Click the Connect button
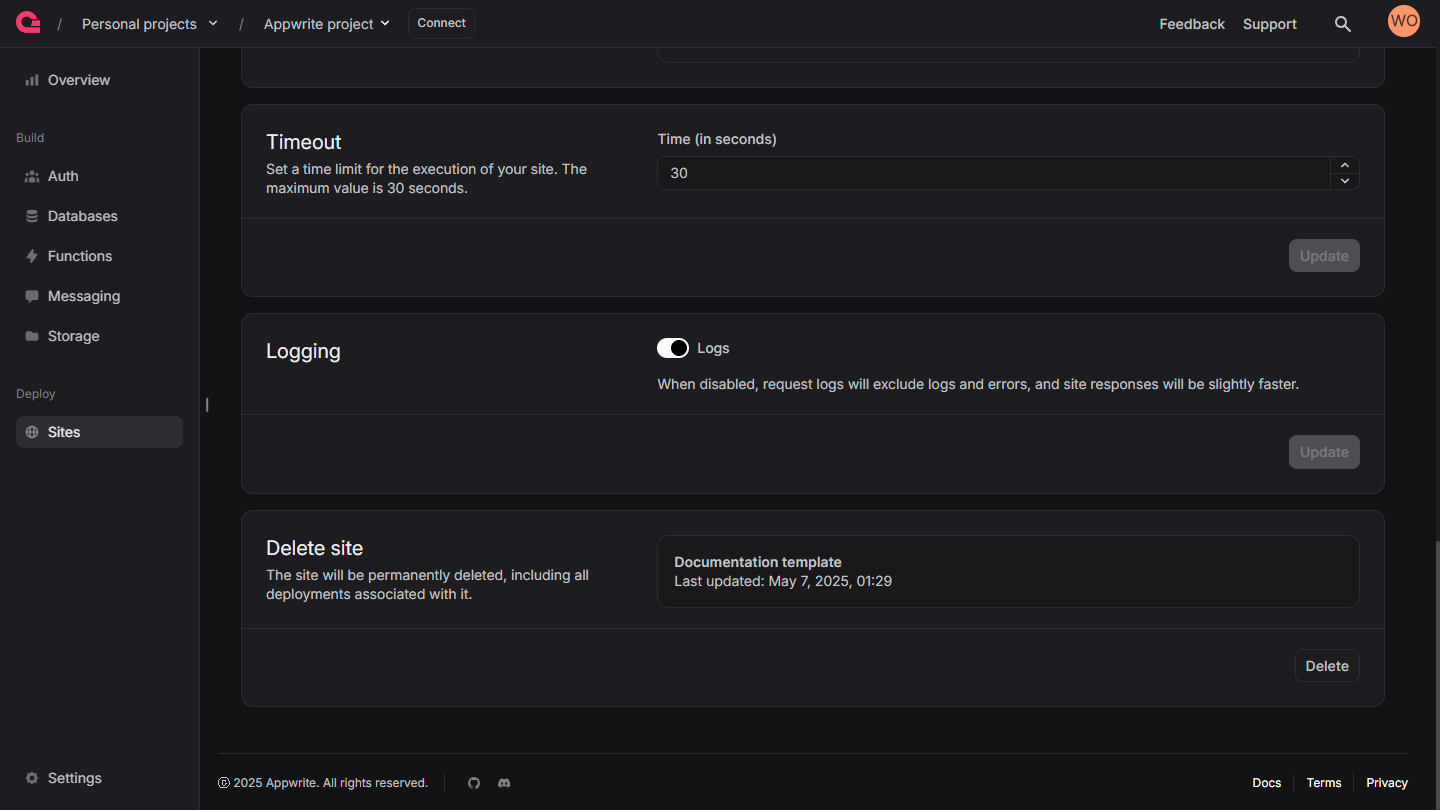The width and height of the screenshot is (1440, 810). coord(441,23)
